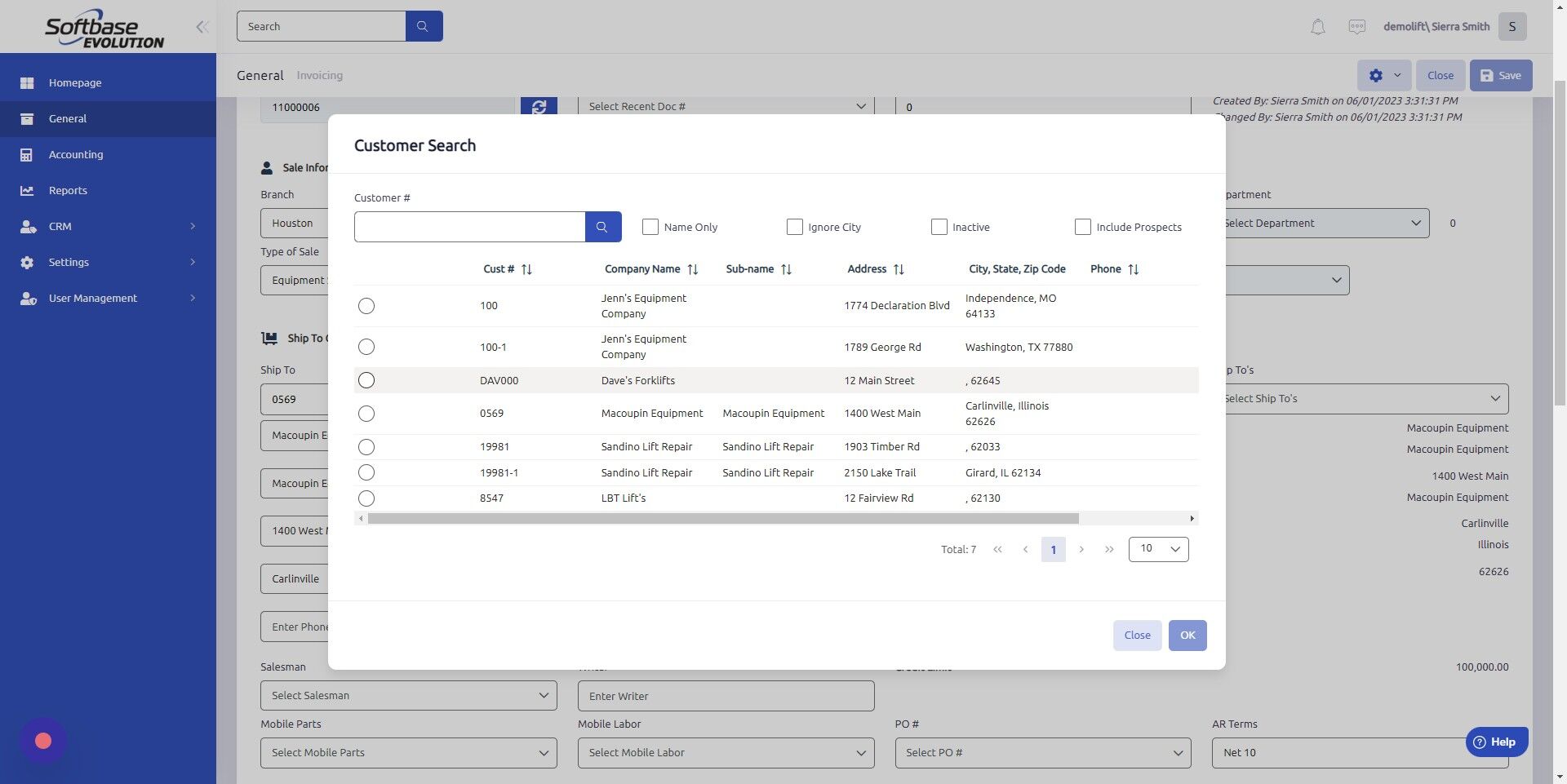Enable the Ignore City checkbox

(x=794, y=227)
